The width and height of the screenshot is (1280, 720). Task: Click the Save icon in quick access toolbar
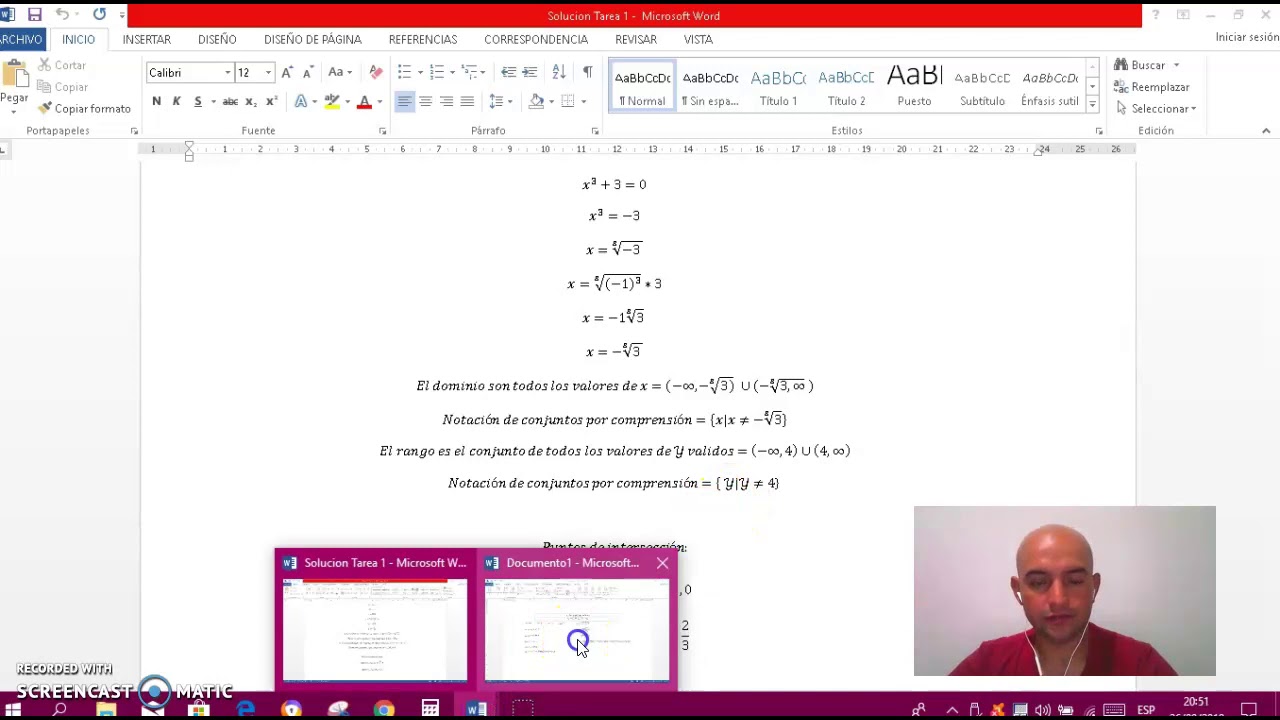click(34, 15)
